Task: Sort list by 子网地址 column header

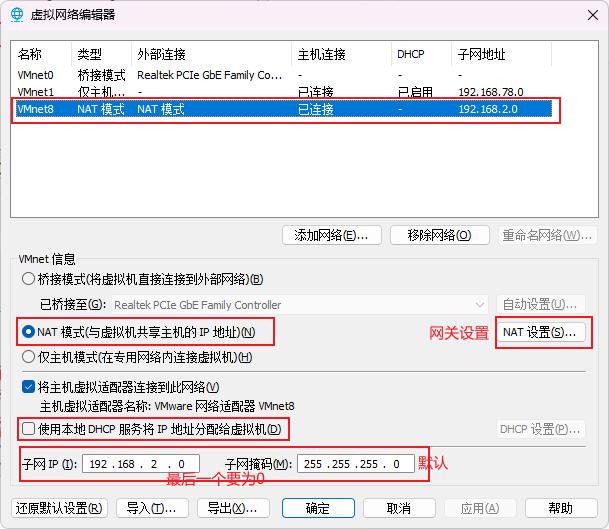Action: 480,54
